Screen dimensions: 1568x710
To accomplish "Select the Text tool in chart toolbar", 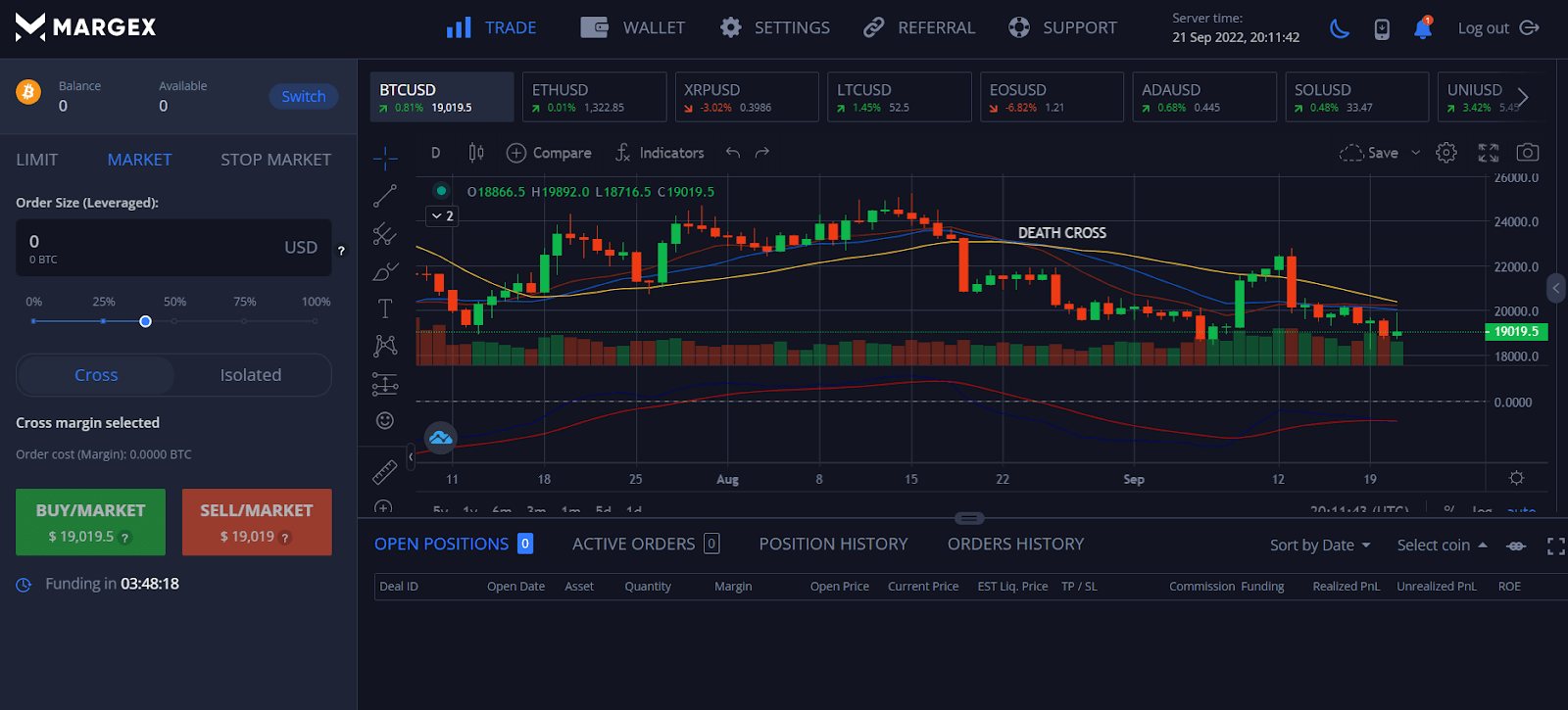I will click(x=385, y=308).
